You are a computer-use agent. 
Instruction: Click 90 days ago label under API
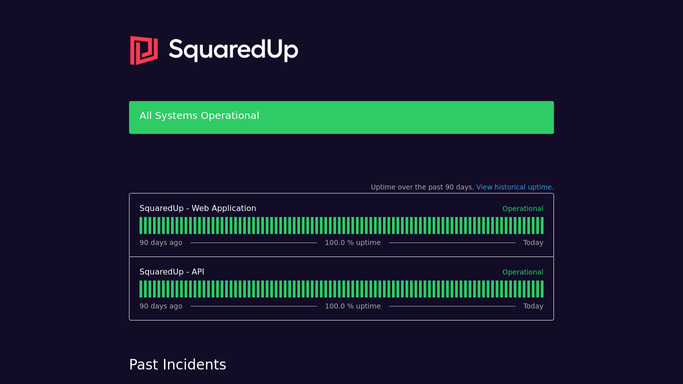[x=161, y=307]
